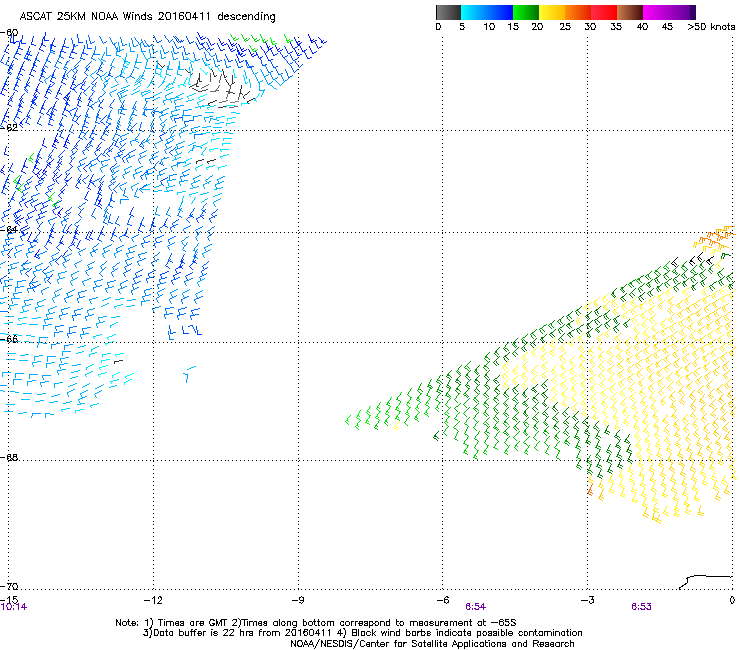Click the green 15-20 knots color band
Screen dimensions: 740x650
pyautogui.click(x=526, y=12)
